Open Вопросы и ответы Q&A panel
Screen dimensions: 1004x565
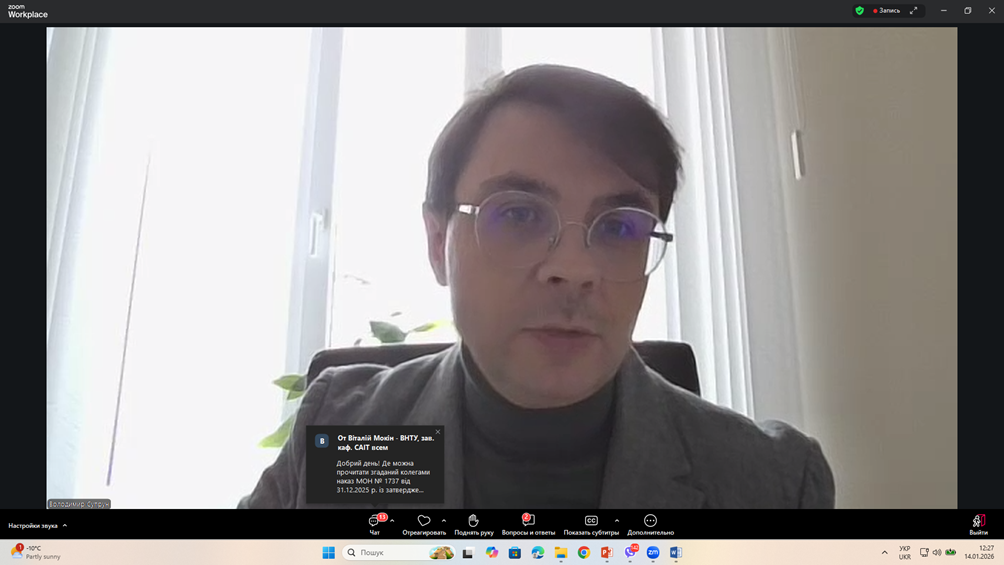coord(528,524)
